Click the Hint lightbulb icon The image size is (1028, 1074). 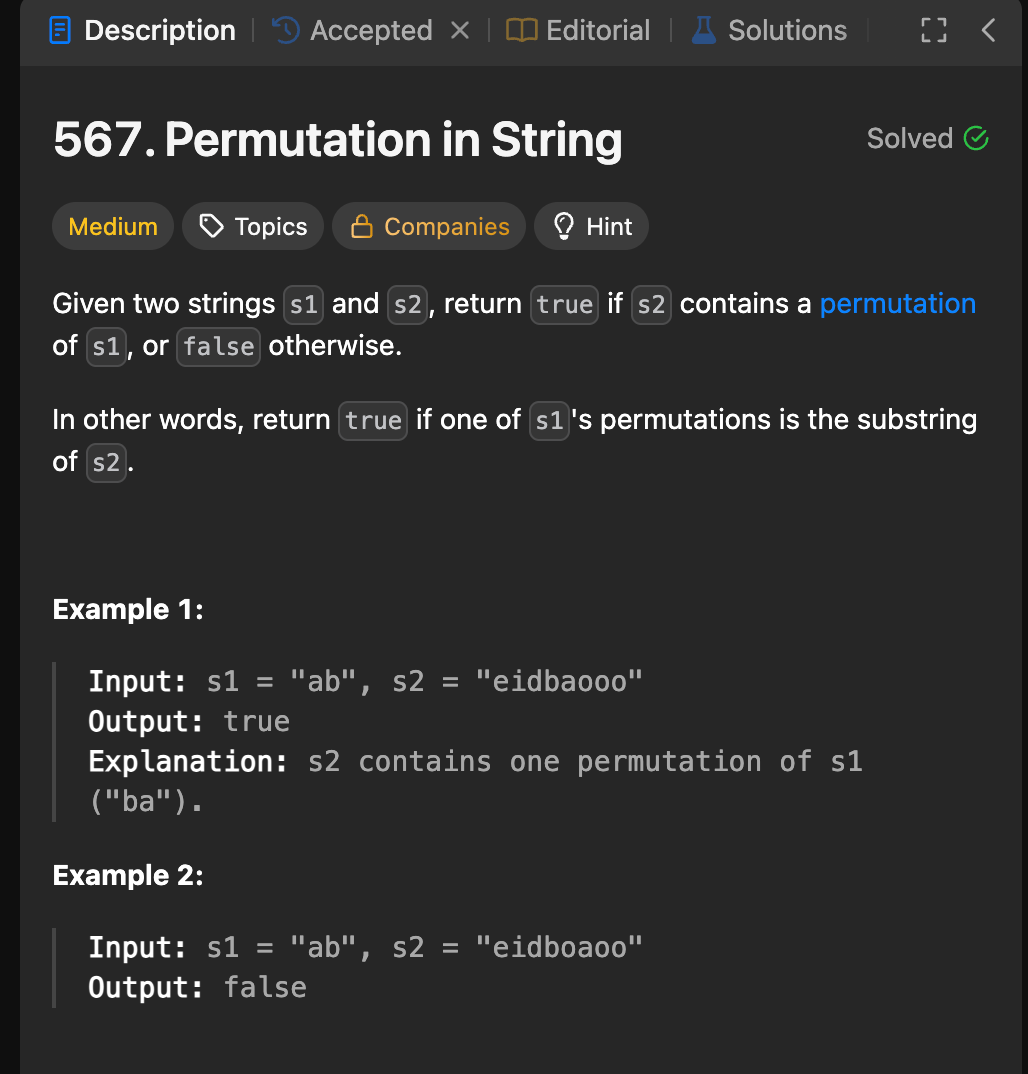pos(563,226)
